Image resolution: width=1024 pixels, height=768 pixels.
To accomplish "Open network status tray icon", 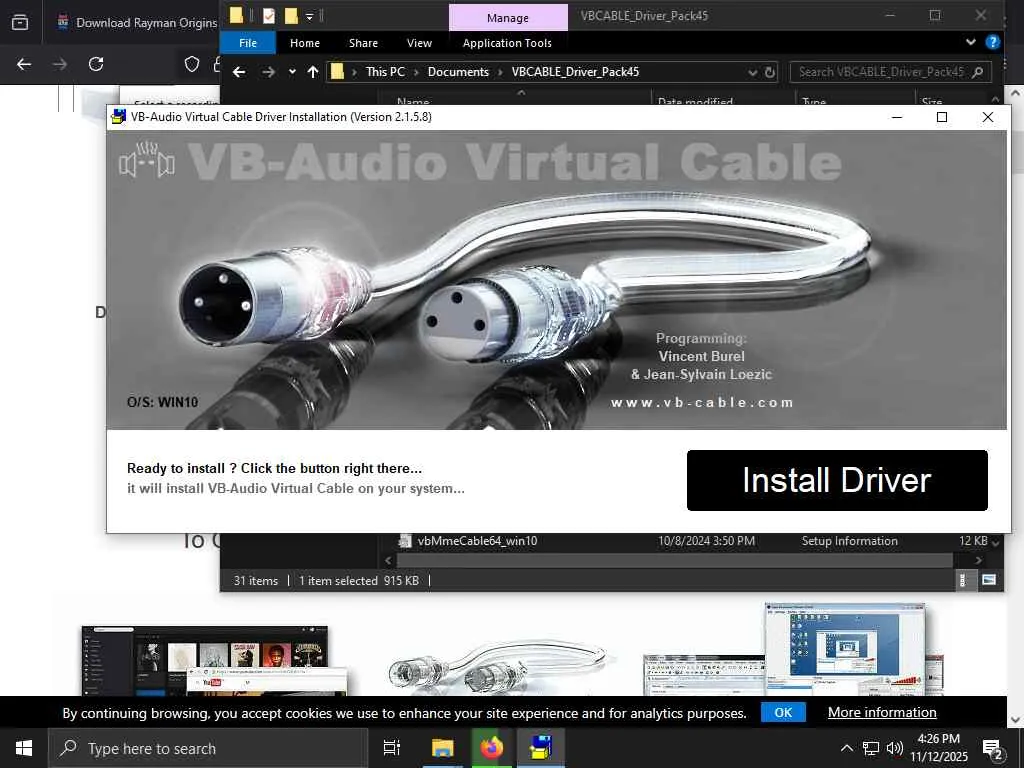I will pyautogui.click(x=871, y=748).
